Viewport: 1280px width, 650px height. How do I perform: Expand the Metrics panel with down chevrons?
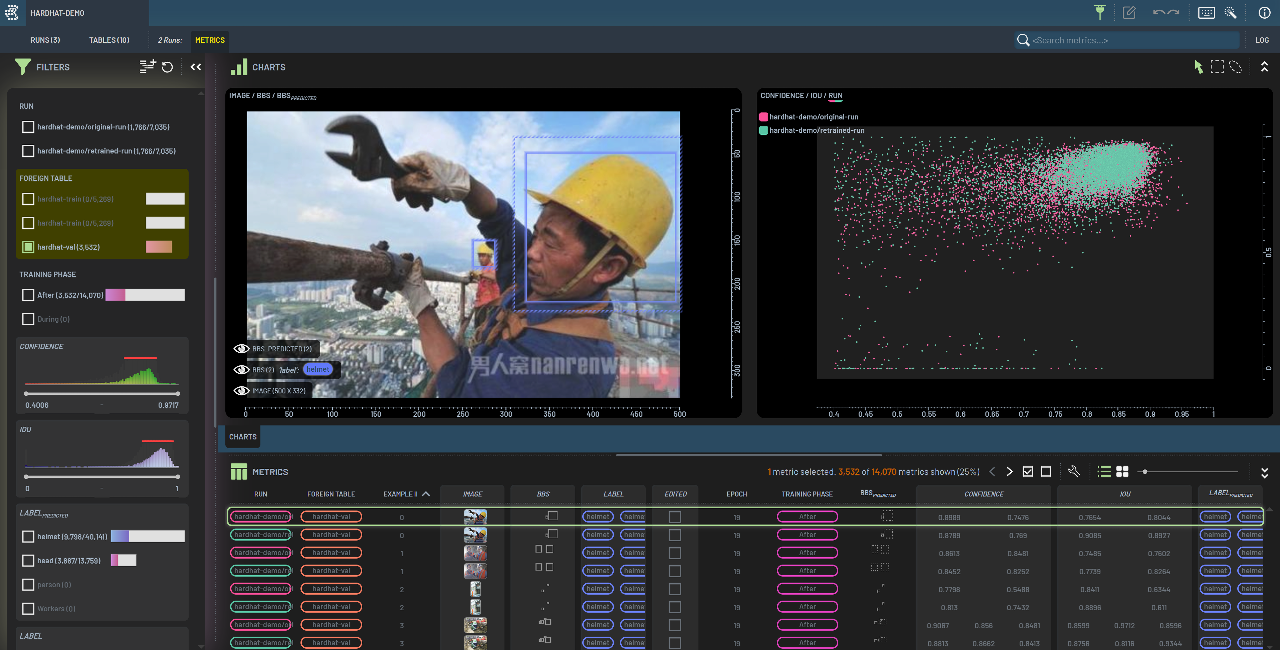pos(1264,472)
